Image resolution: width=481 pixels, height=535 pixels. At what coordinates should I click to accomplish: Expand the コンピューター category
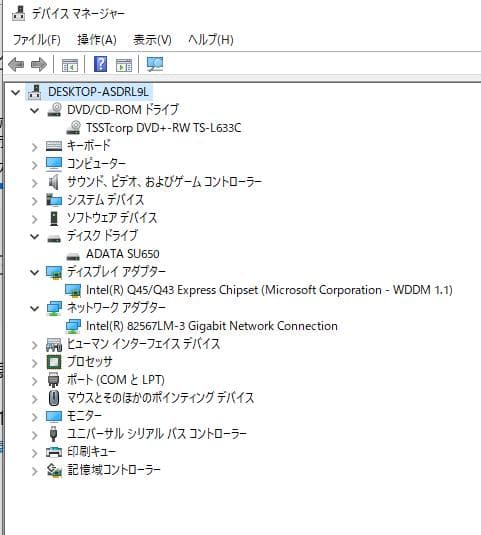point(34,165)
